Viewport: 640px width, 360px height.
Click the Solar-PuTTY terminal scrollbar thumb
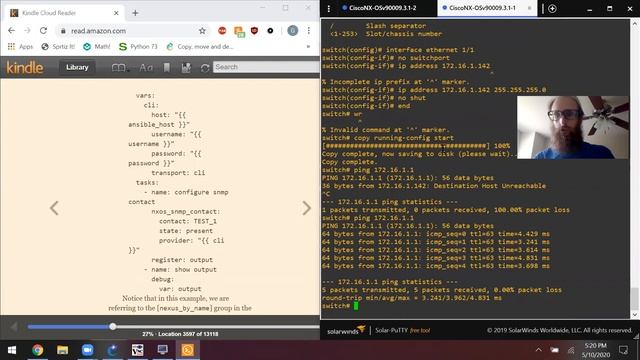pos(634,299)
